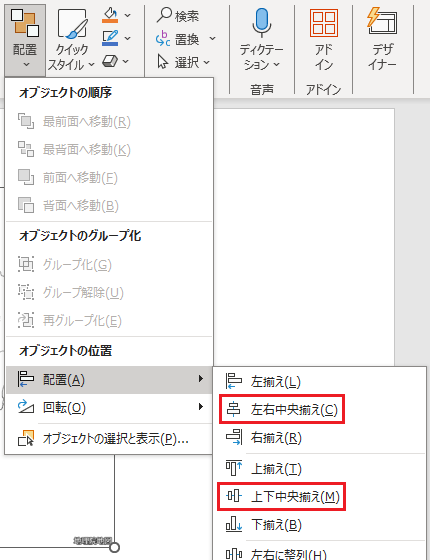Open shape effects icon
Viewport: 430px width, 560px height.
110,61
